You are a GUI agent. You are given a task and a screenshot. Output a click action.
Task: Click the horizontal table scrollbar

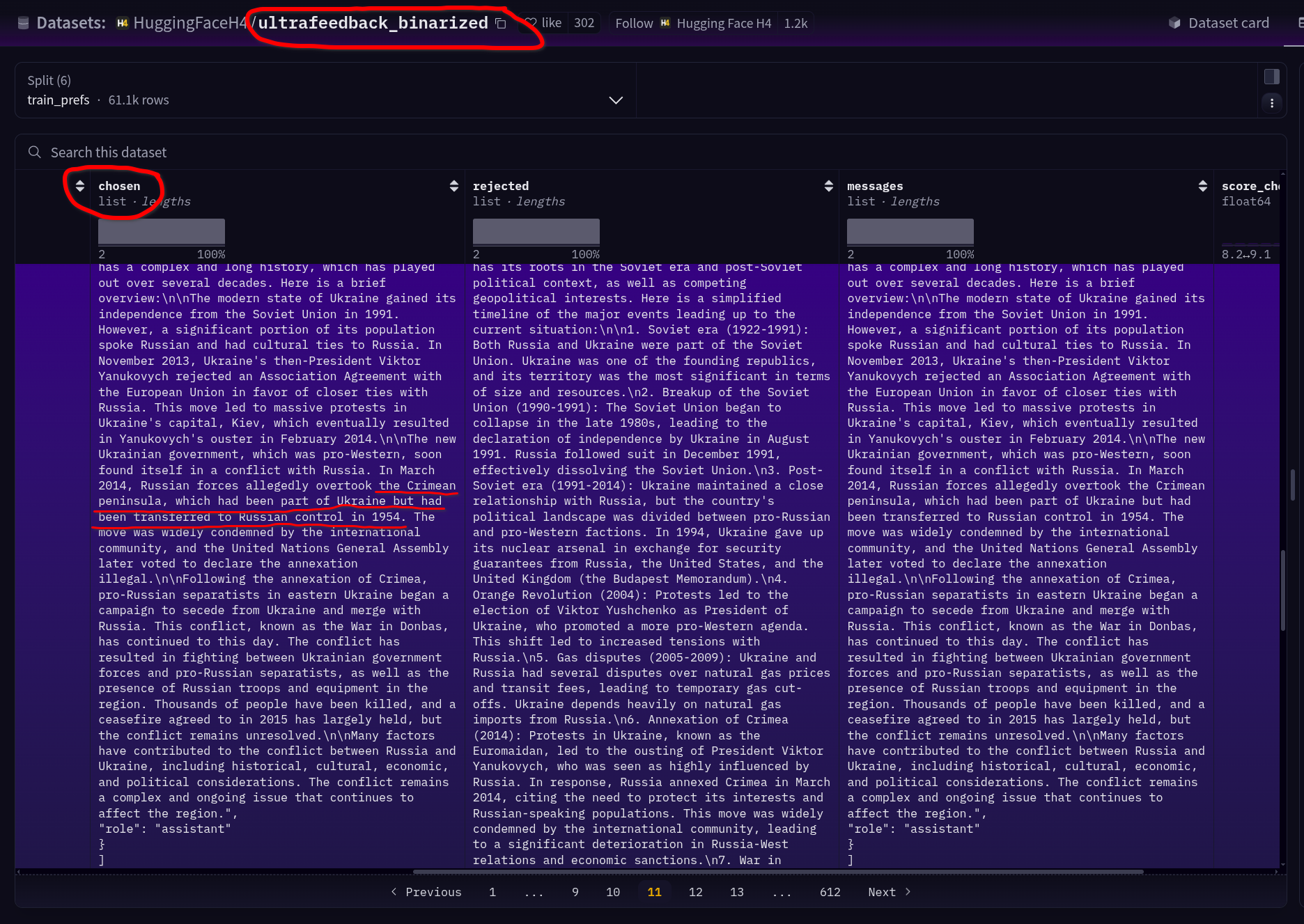pyautogui.click(x=778, y=872)
